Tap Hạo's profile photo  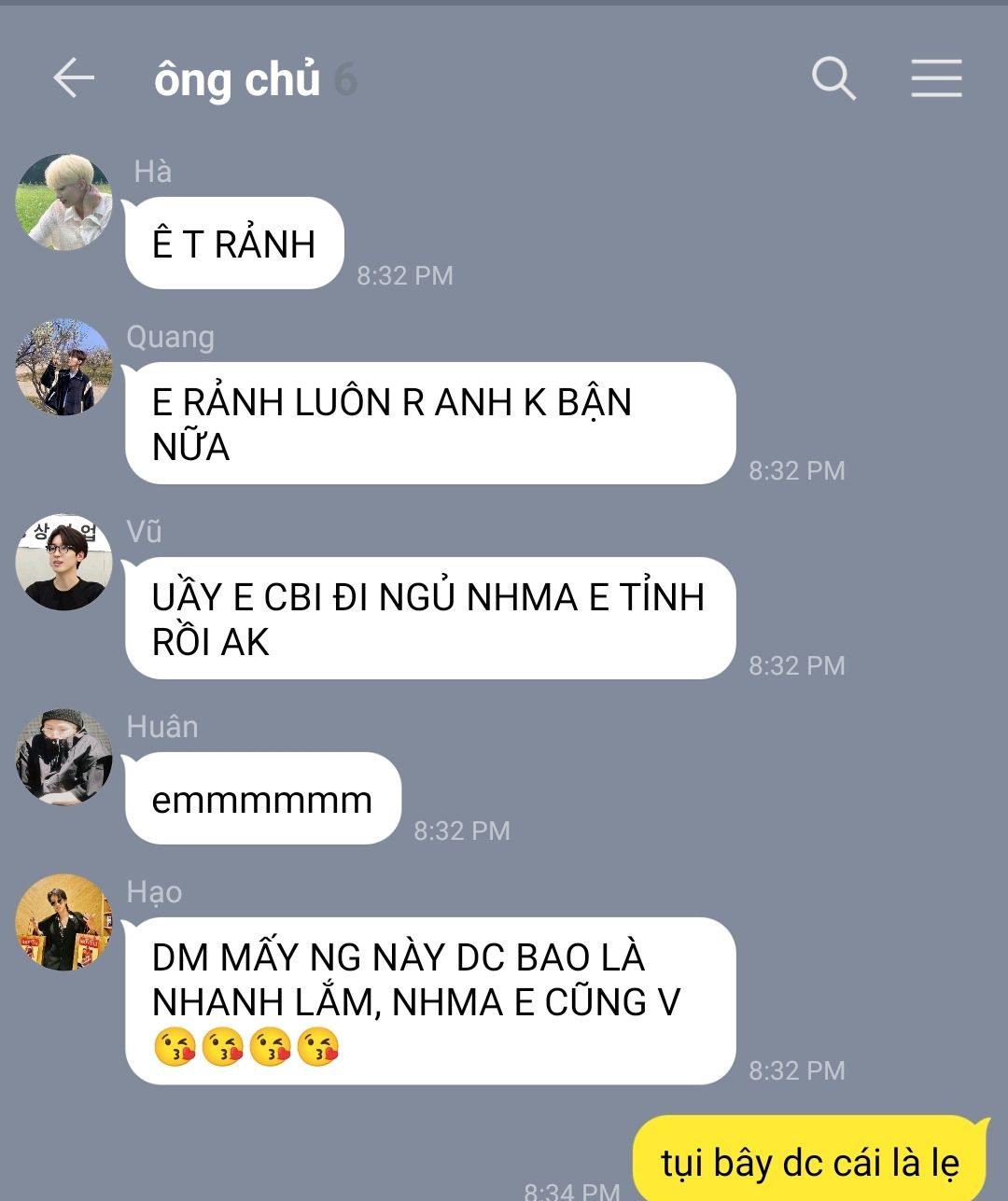(x=64, y=923)
